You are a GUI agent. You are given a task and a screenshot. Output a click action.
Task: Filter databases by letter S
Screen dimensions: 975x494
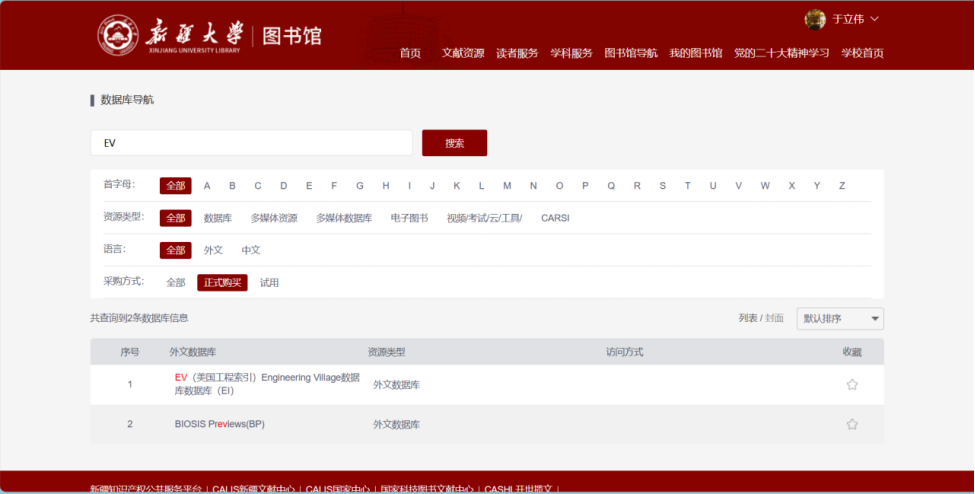[x=662, y=185]
